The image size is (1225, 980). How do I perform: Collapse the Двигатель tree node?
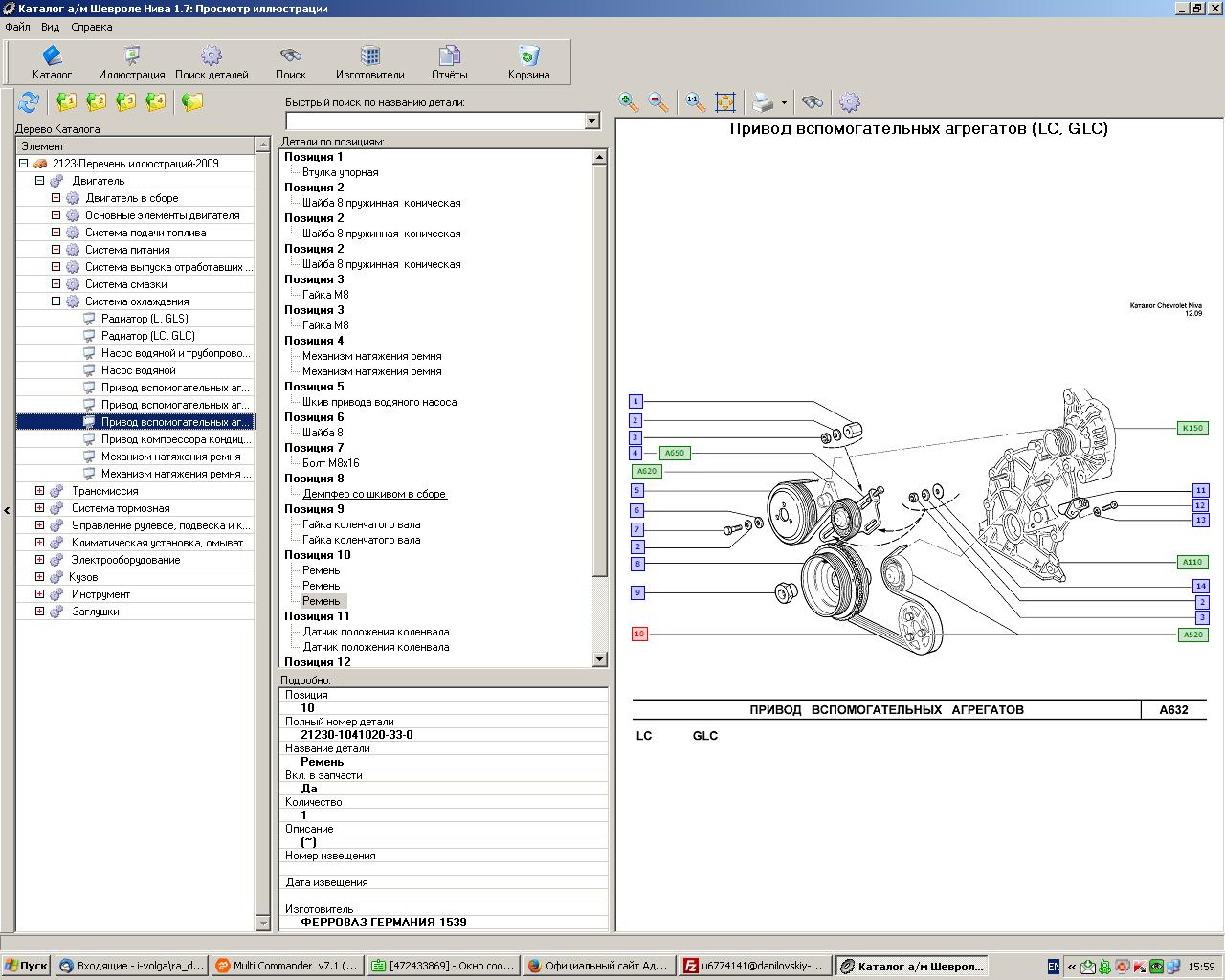pos(39,181)
